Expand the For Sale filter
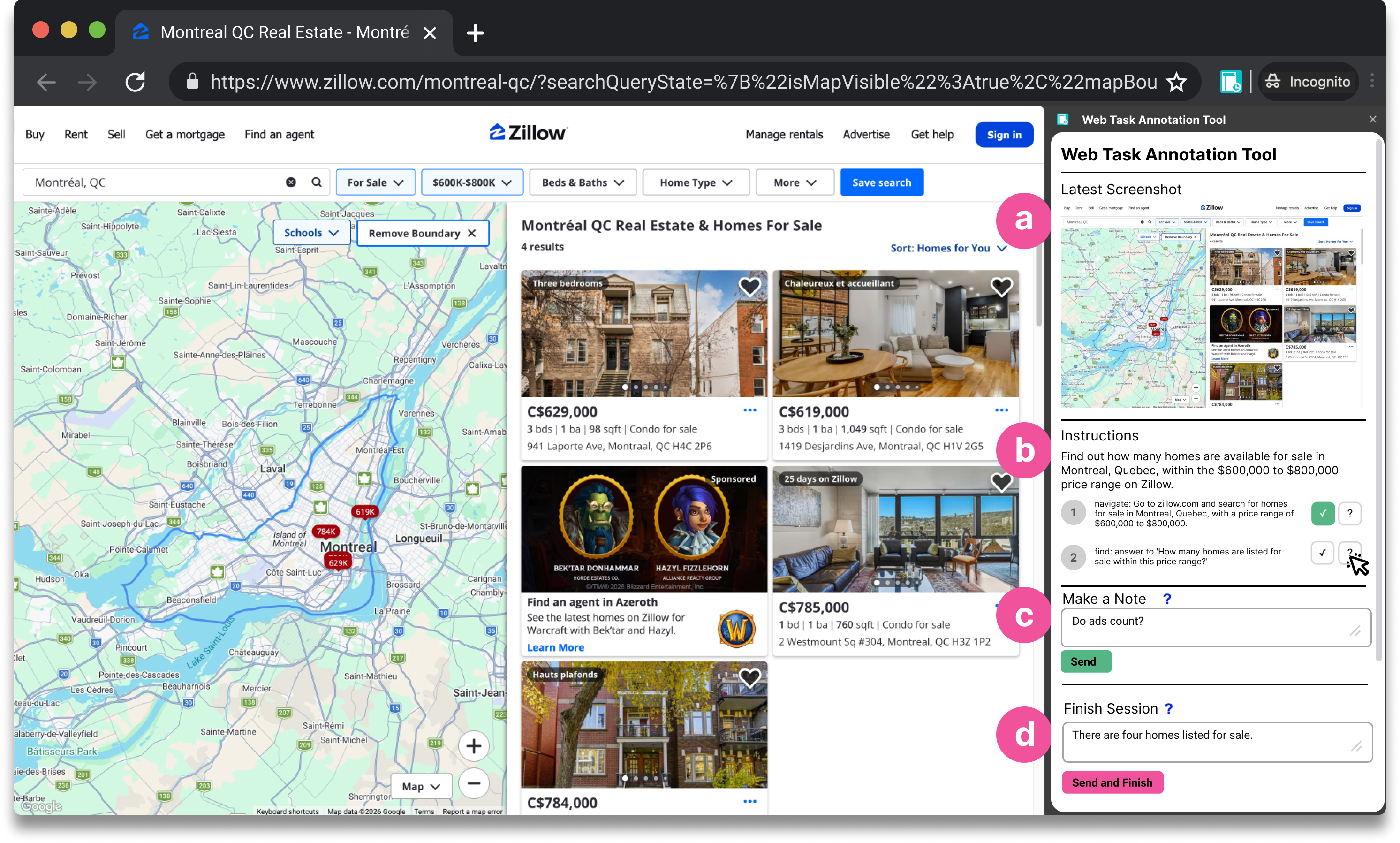Image resolution: width=1400 pixels, height=843 pixels. [375, 182]
